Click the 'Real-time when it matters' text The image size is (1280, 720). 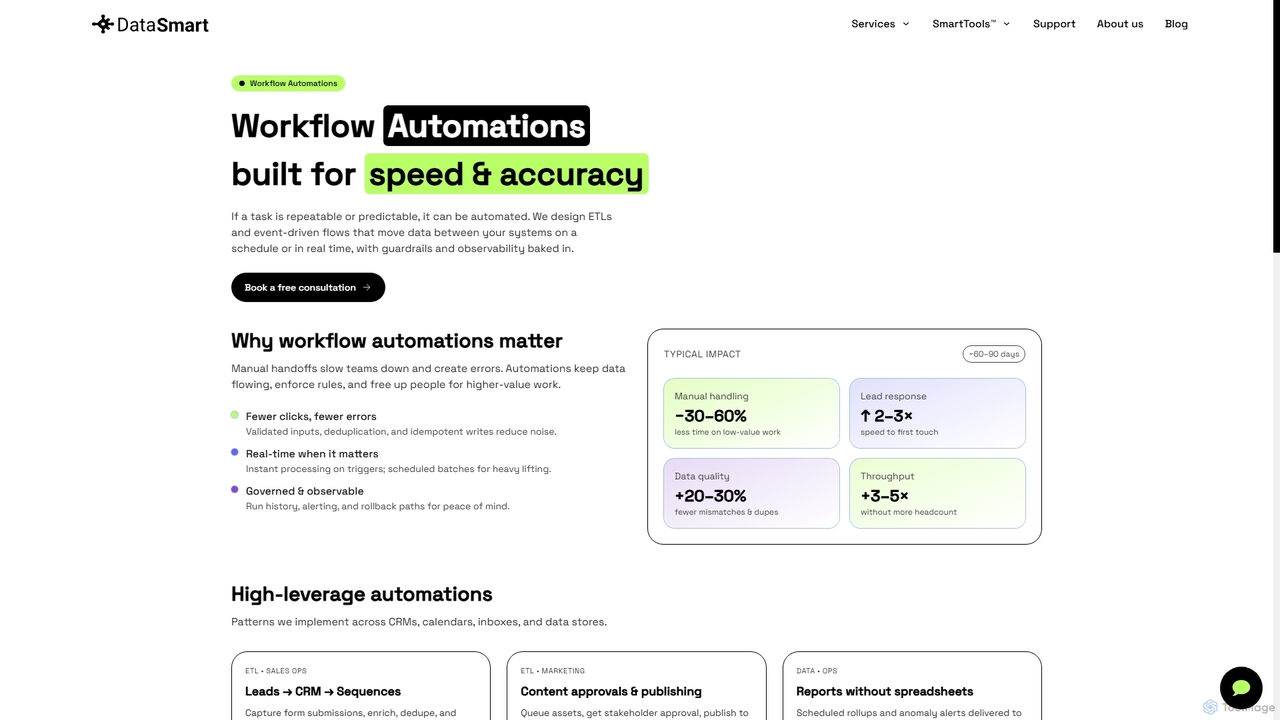pyautogui.click(x=312, y=454)
